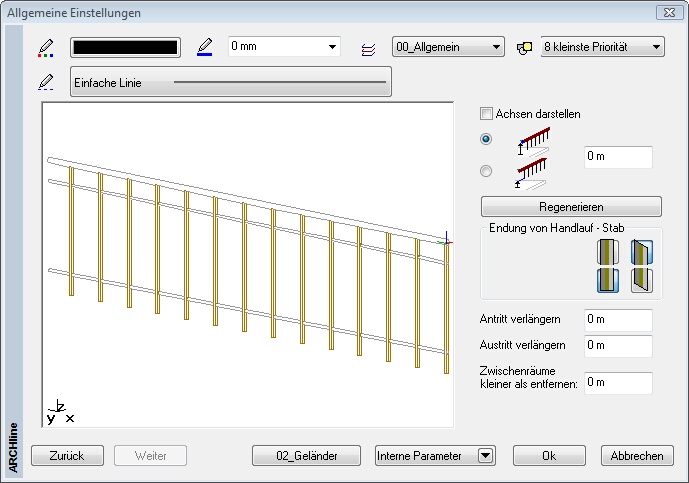Image resolution: width=689 pixels, height=483 pixels.
Task: Click the lower railing offset reference icon
Action: click(x=531, y=174)
